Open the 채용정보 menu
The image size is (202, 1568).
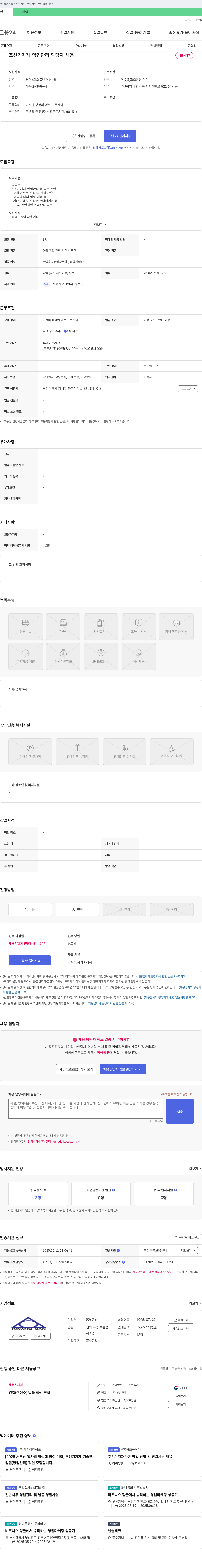pyautogui.click(x=34, y=32)
